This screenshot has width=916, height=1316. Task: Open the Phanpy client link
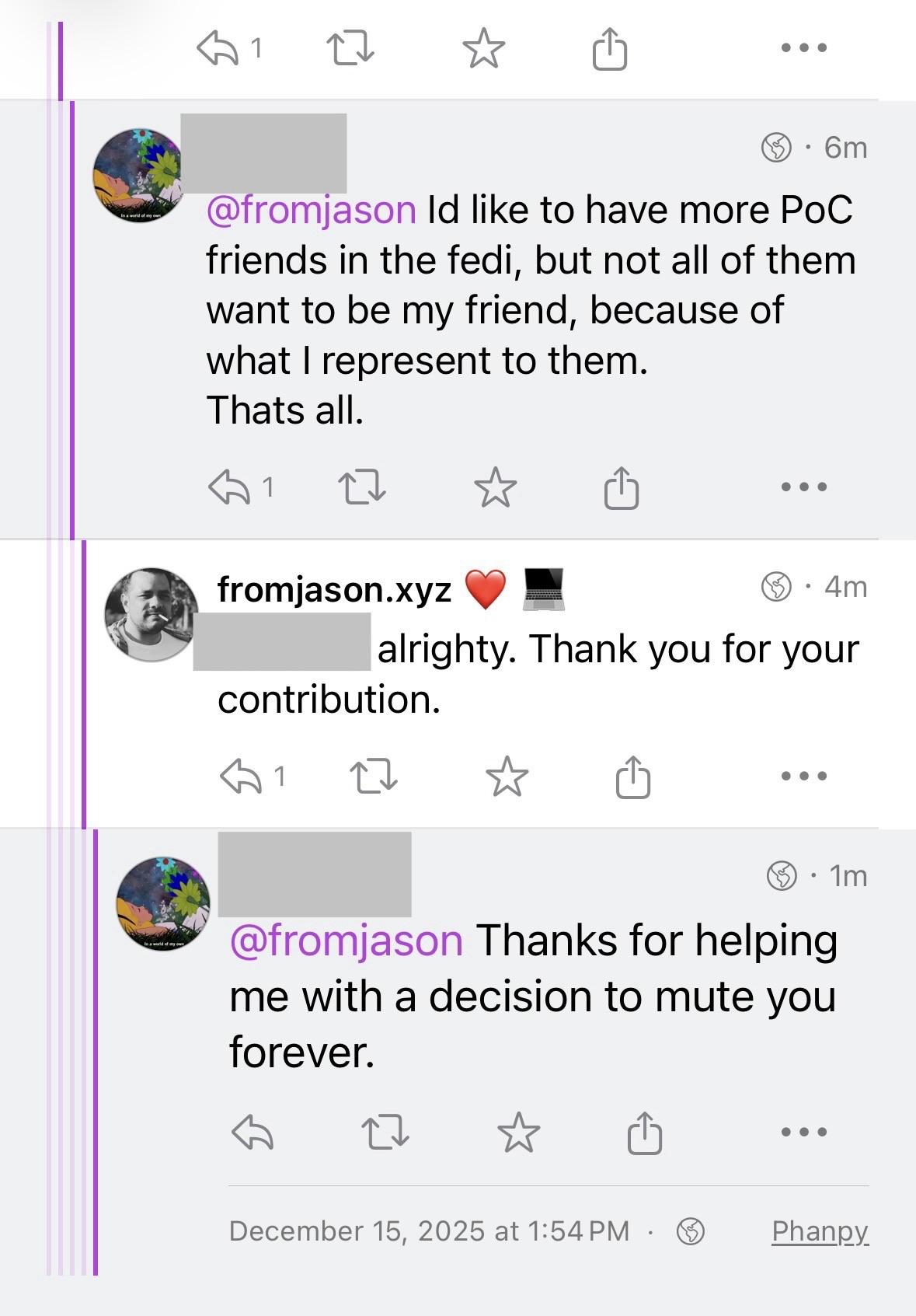[x=819, y=1231]
